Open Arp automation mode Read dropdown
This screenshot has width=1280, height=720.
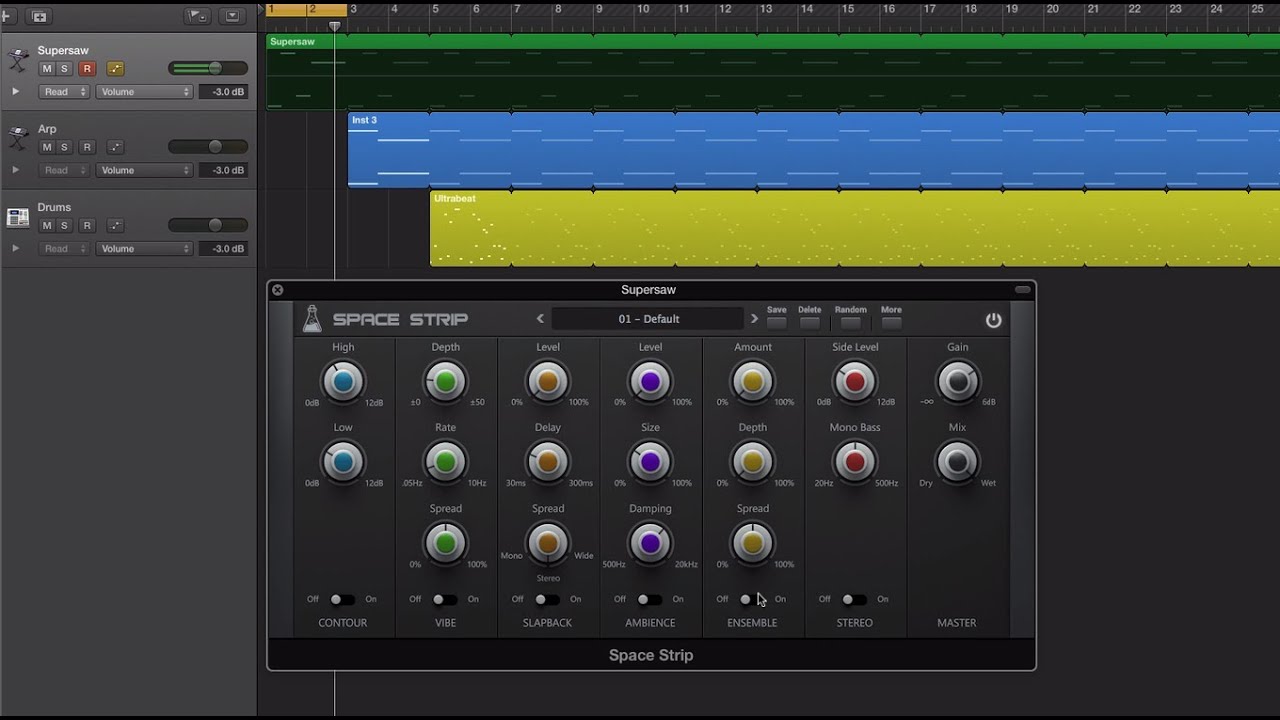65,170
